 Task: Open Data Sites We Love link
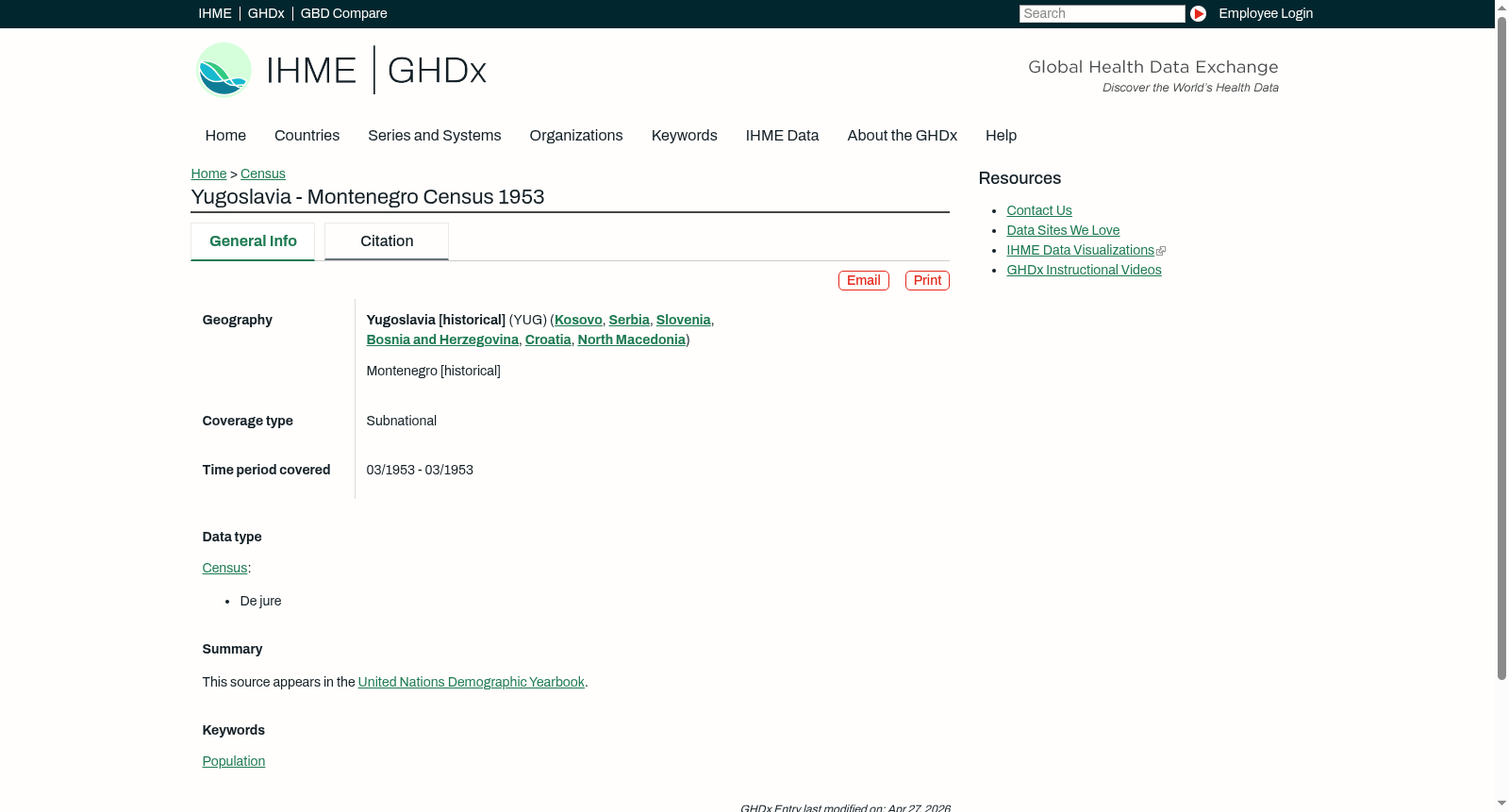coord(1063,230)
